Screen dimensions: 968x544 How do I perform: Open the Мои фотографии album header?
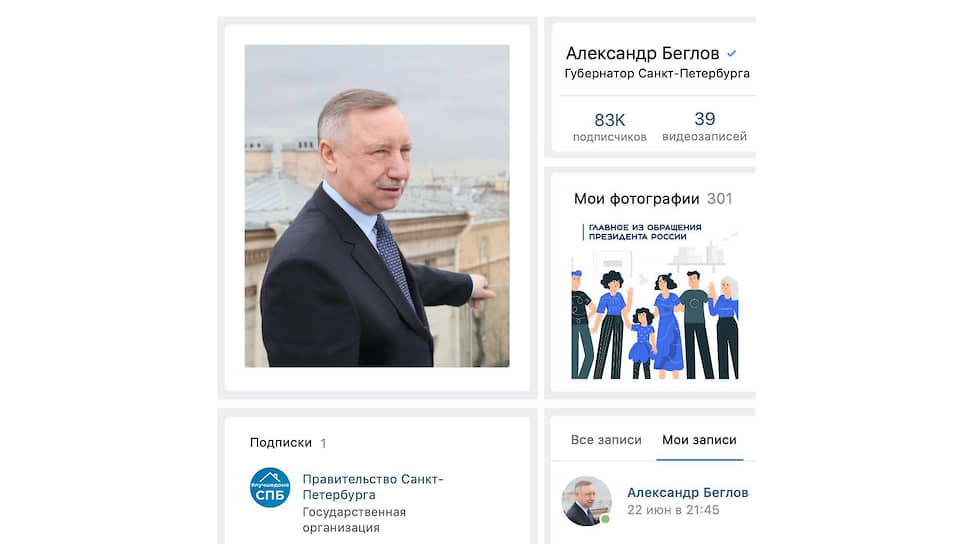(636, 199)
